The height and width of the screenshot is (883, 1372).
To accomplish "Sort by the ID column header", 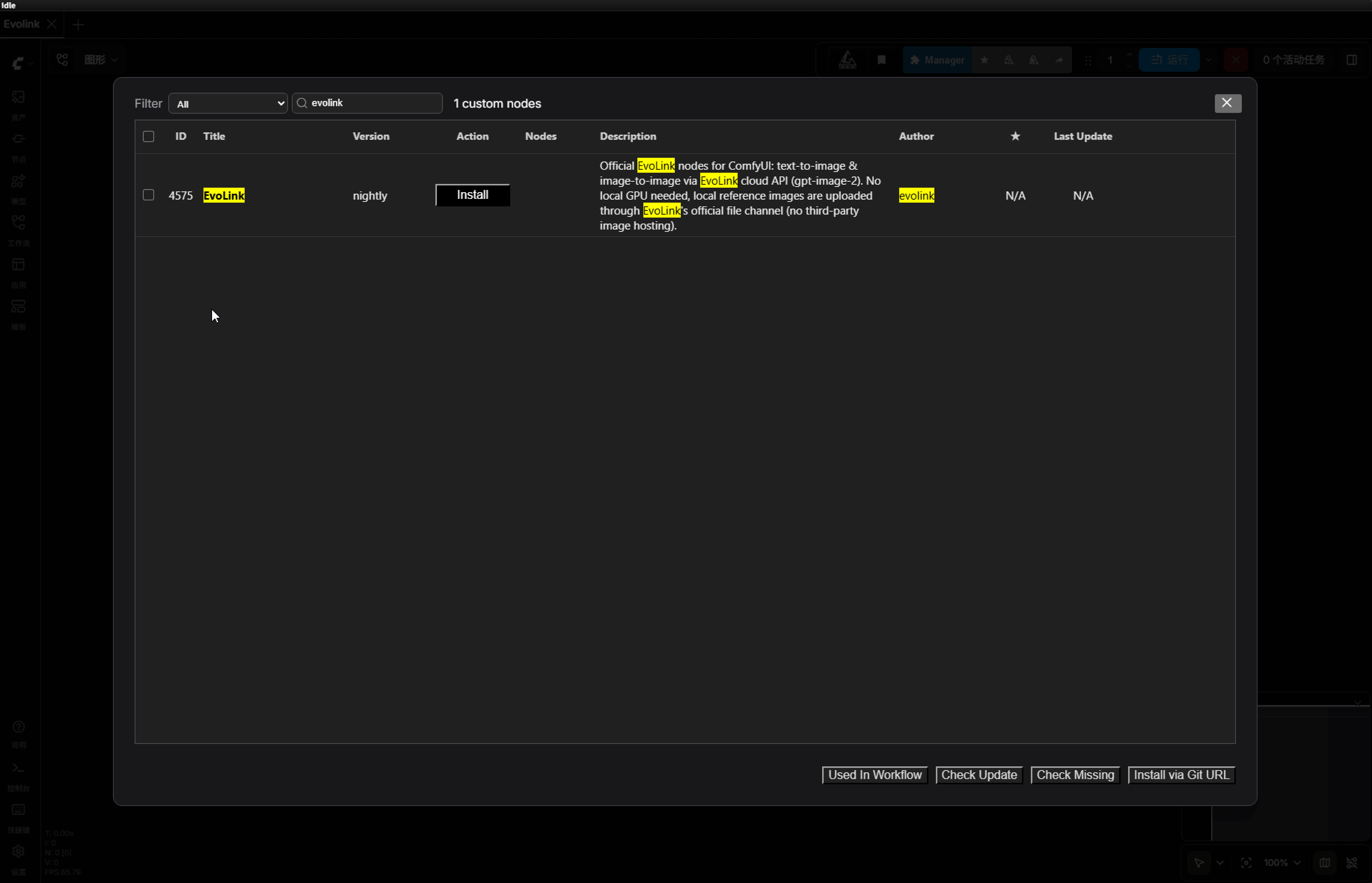I will tap(181, 136).
